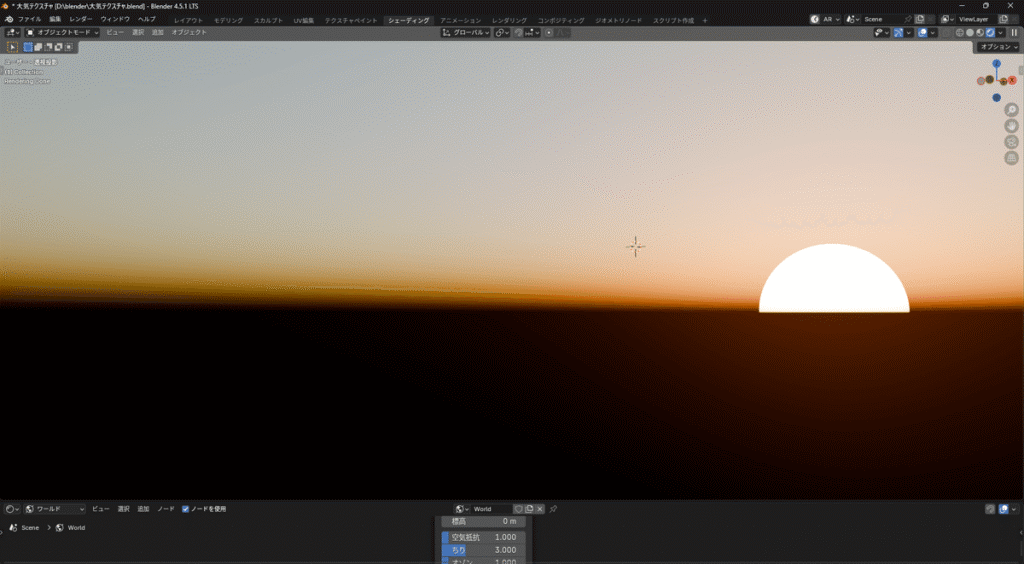Adjust the ちり slider value 3.000

(x=483, y=550)
